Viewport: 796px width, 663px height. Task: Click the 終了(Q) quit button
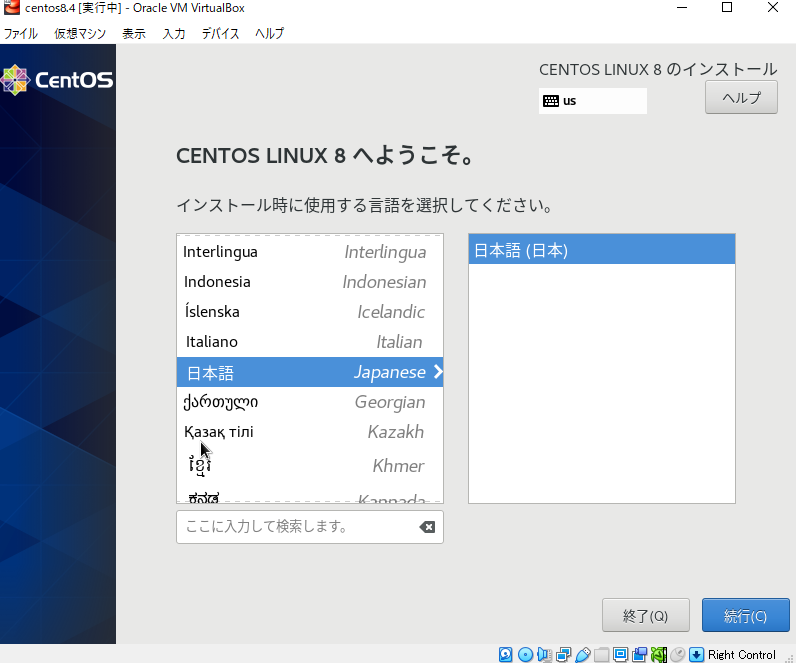(x=645, y=615)
